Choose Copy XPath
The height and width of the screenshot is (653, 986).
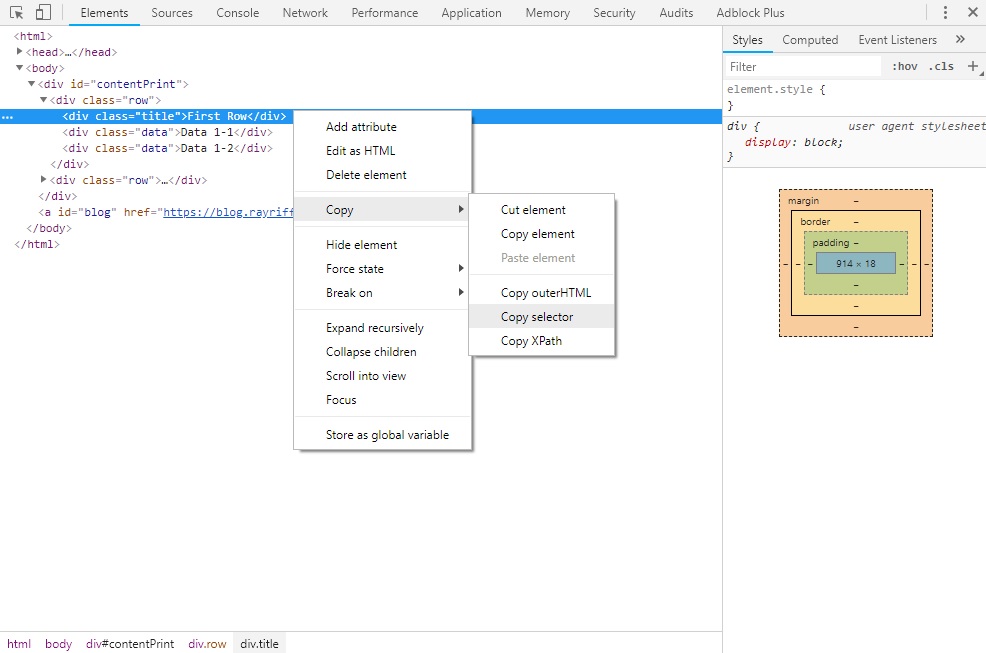point(541,340)
